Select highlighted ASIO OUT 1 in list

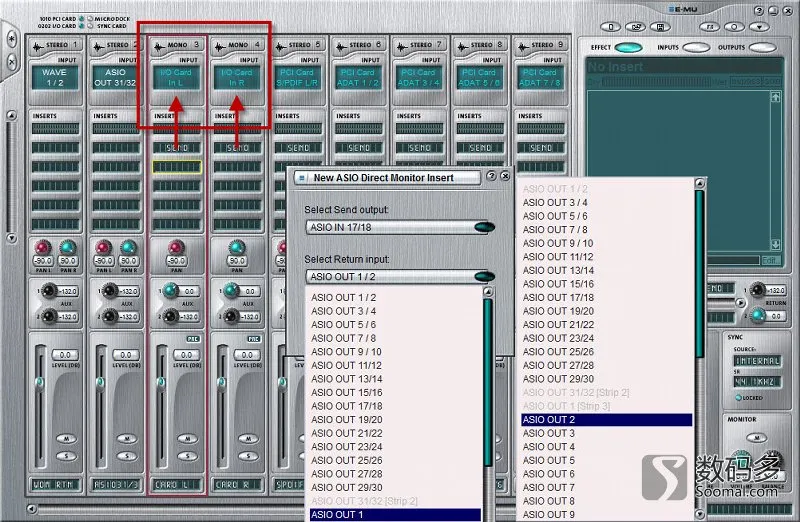tap(395, 514)
